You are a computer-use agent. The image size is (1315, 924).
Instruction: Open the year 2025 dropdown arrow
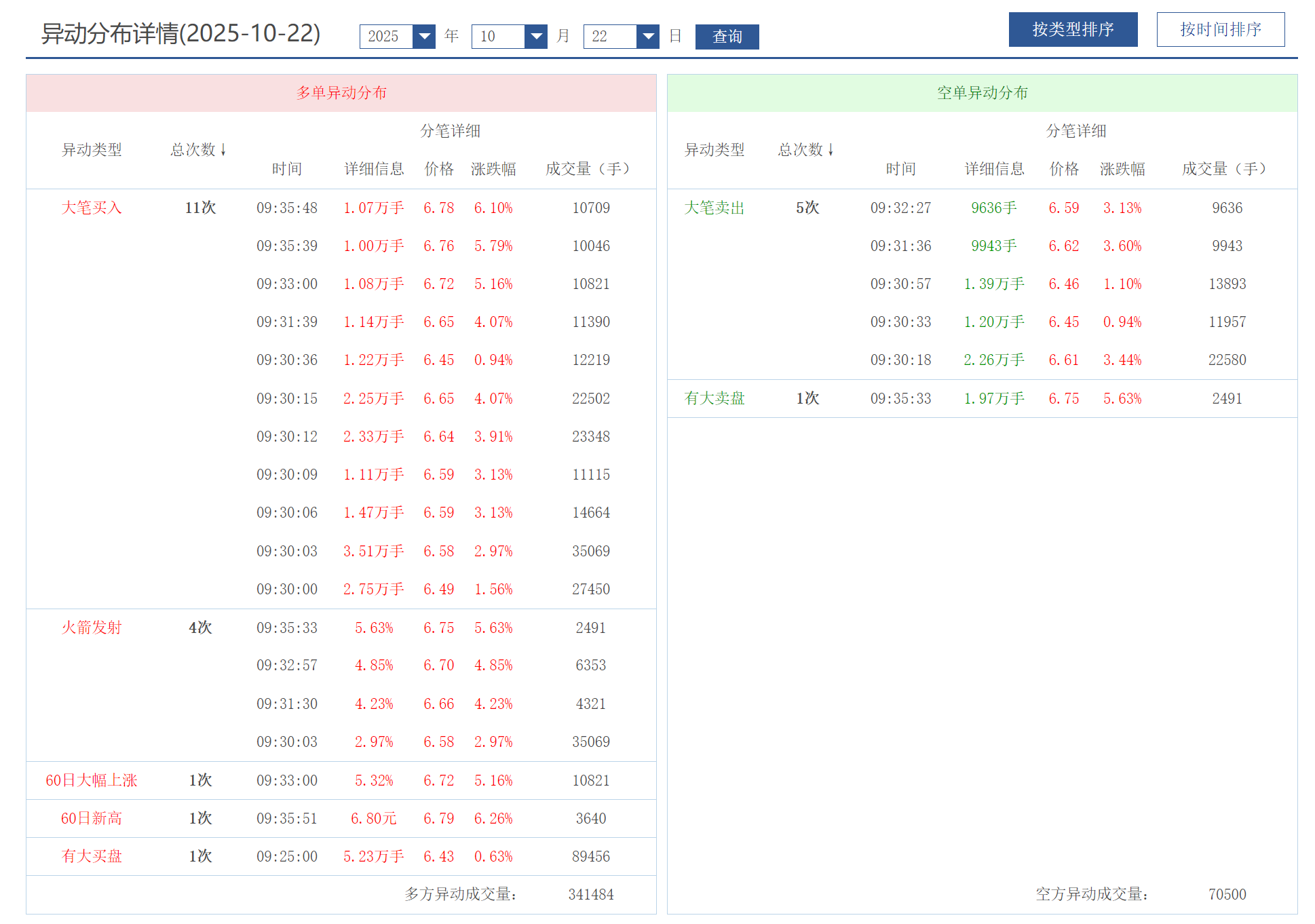click(424, 37)
